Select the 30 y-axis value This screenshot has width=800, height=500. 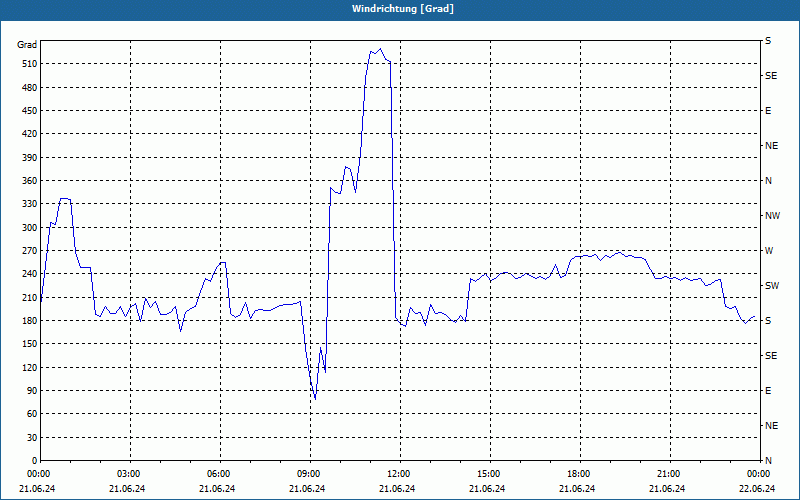coord(31,437)
